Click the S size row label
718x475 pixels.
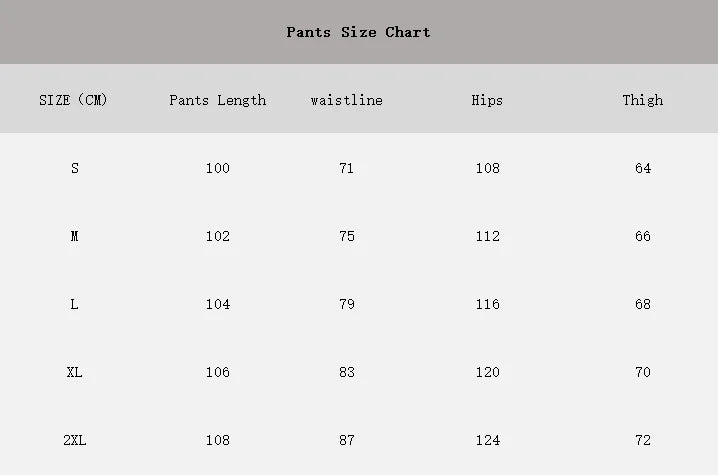[75, 168]
